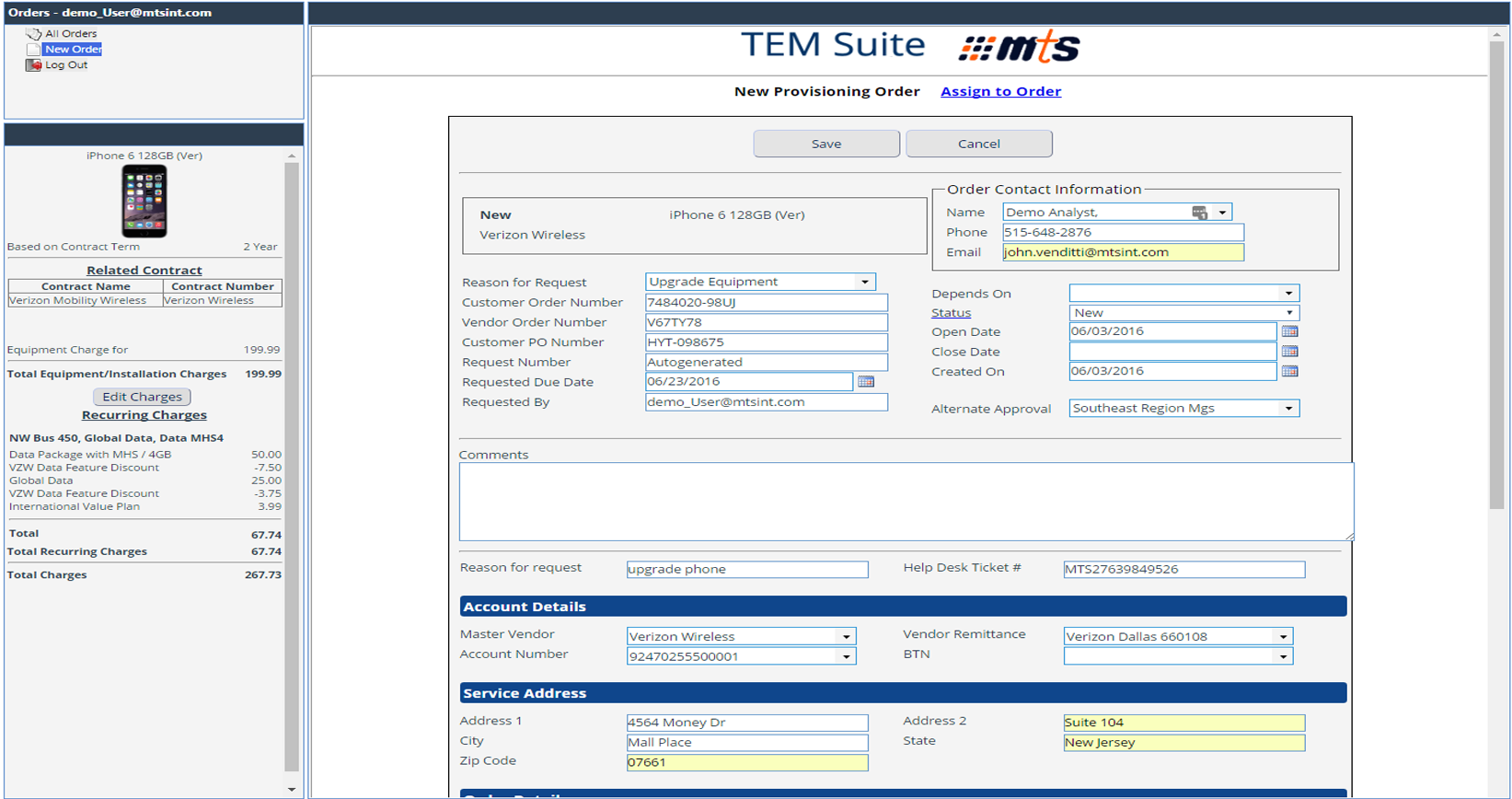Click the State field showing New Jersey
The width and height of the screenshot is (1512, 799).
click(1183, 743)
